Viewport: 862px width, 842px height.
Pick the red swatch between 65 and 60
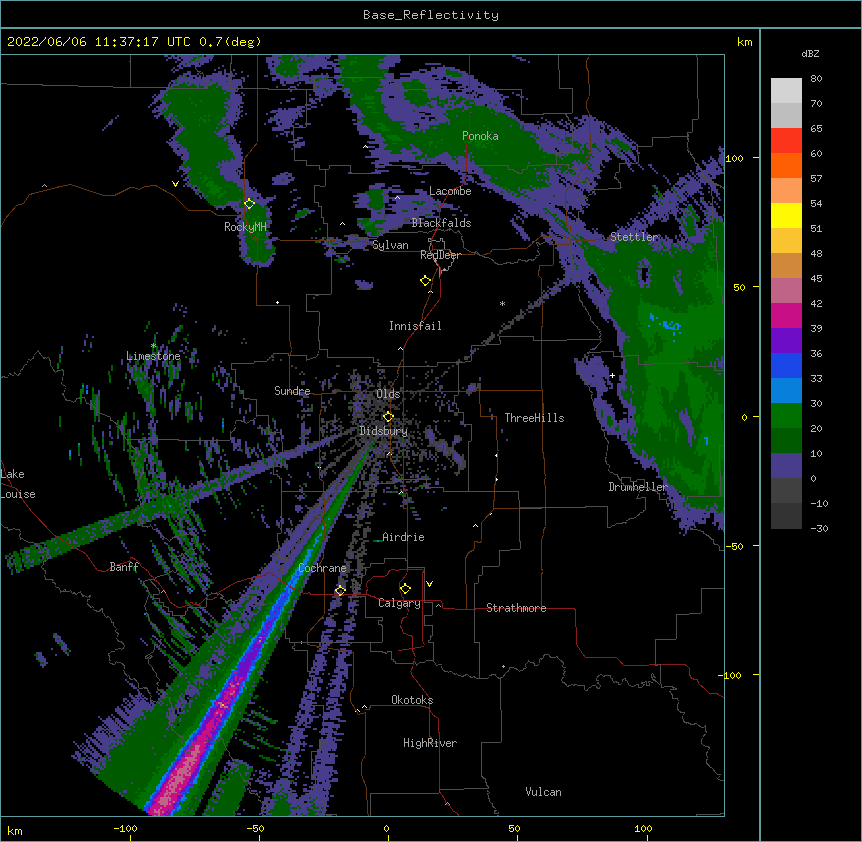[x=786, y=141]
